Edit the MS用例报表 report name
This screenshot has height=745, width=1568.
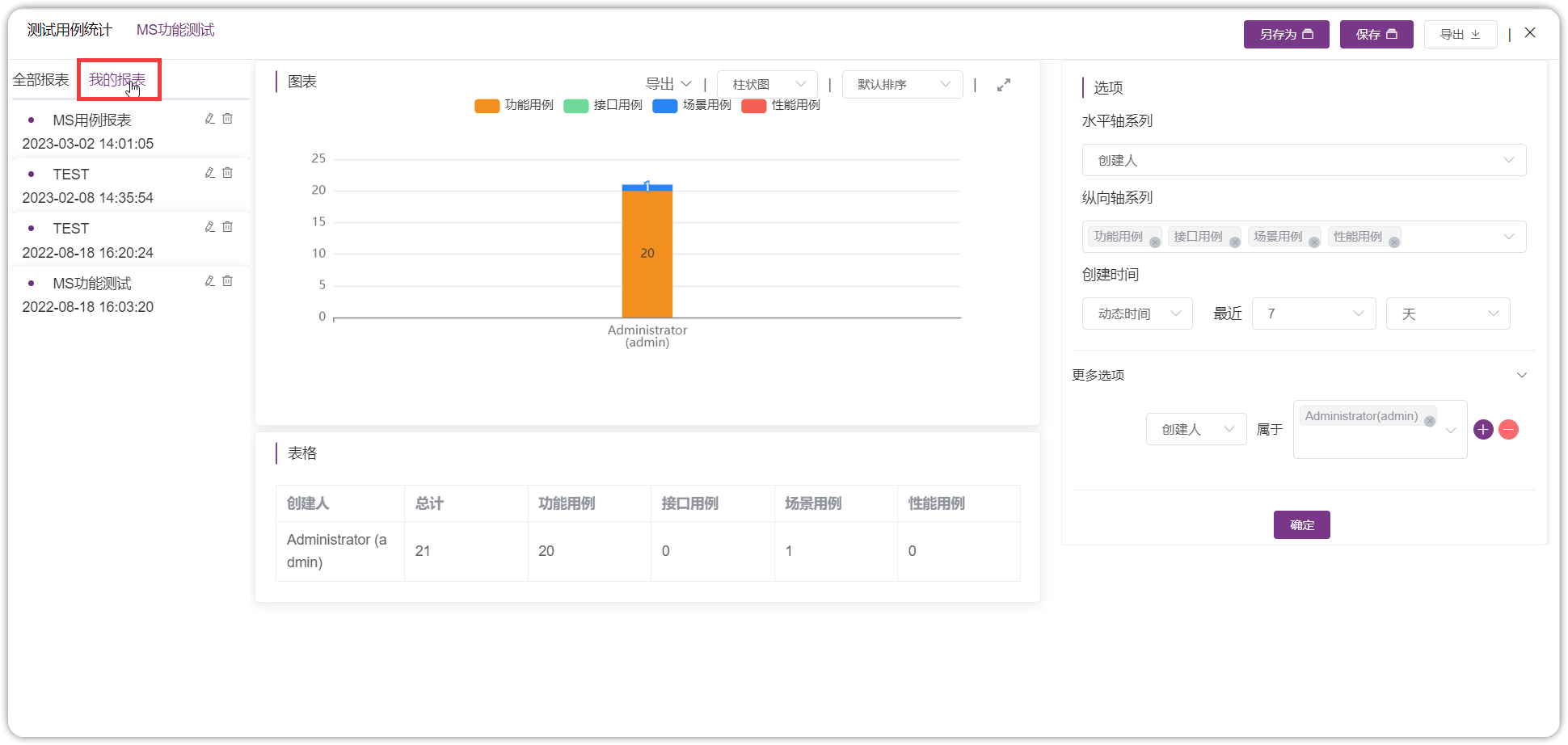[209, 119]
